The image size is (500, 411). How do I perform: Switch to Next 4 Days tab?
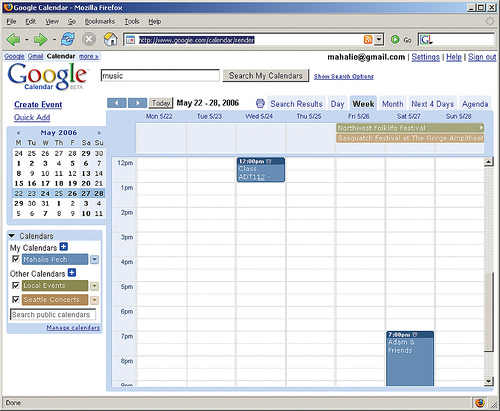point(432,104)
